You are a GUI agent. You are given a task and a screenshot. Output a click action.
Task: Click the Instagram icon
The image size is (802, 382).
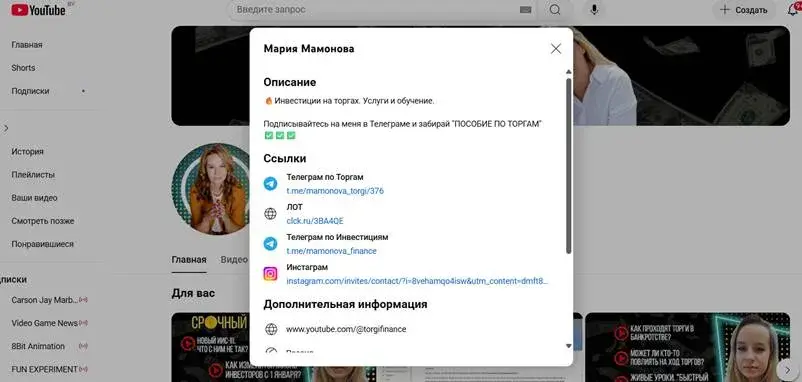[x=271, y=274]
